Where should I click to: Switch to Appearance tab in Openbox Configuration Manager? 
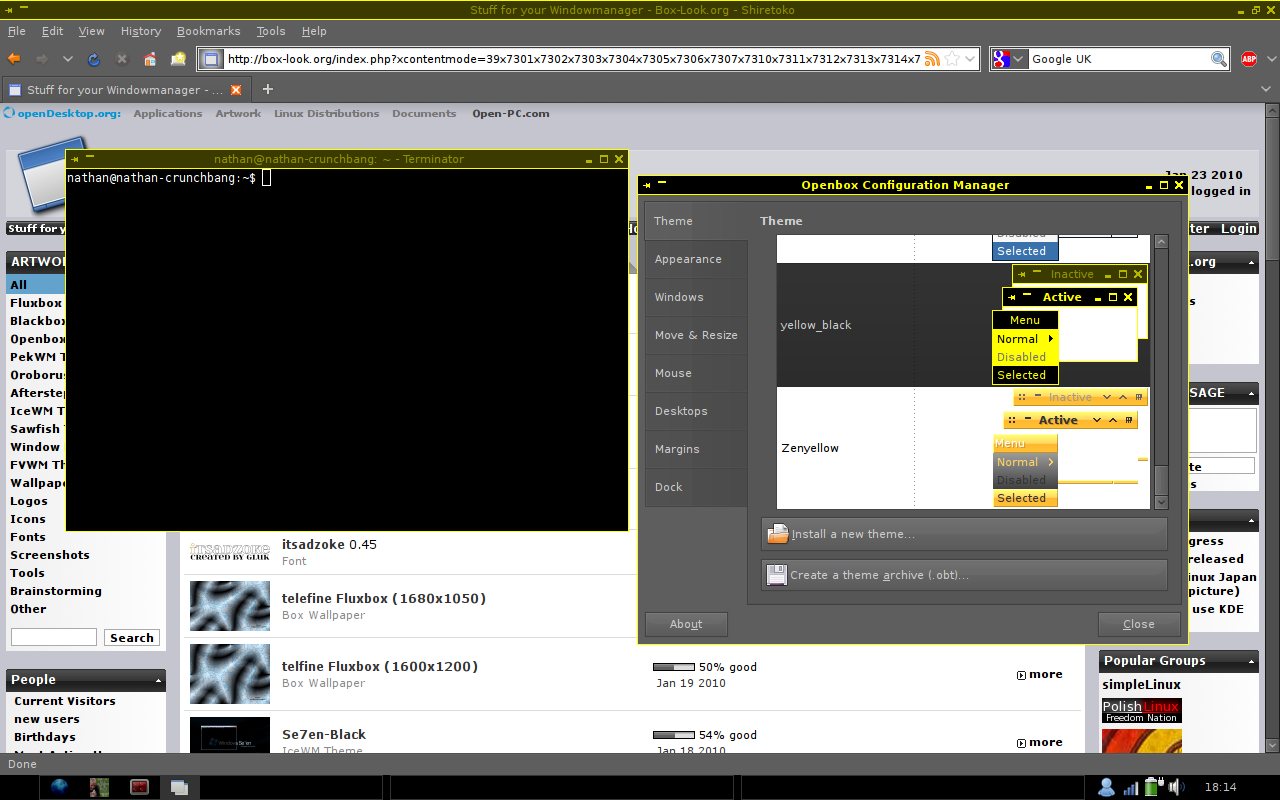696,259
